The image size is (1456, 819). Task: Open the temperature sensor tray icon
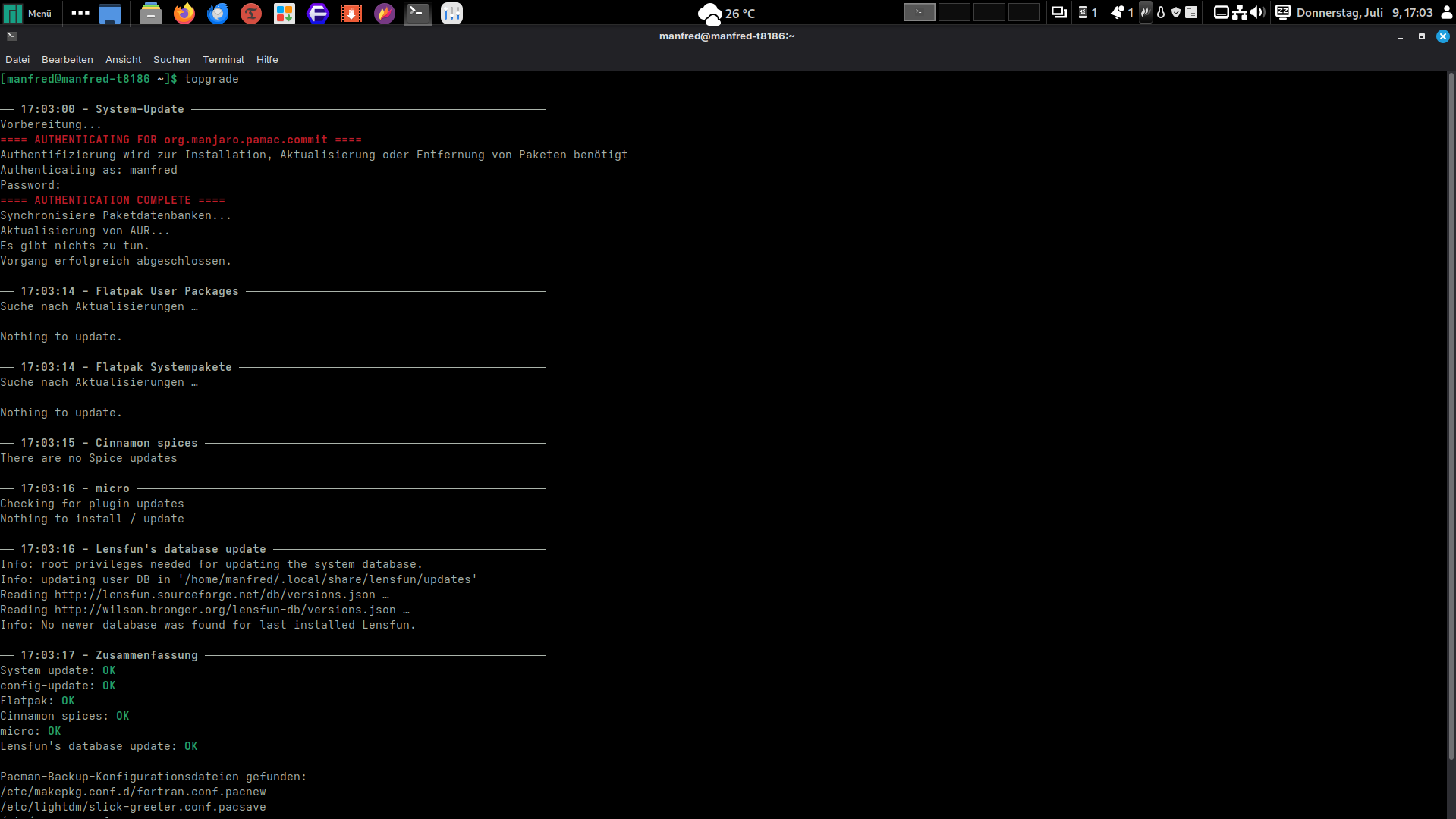tap(1161, 12)
